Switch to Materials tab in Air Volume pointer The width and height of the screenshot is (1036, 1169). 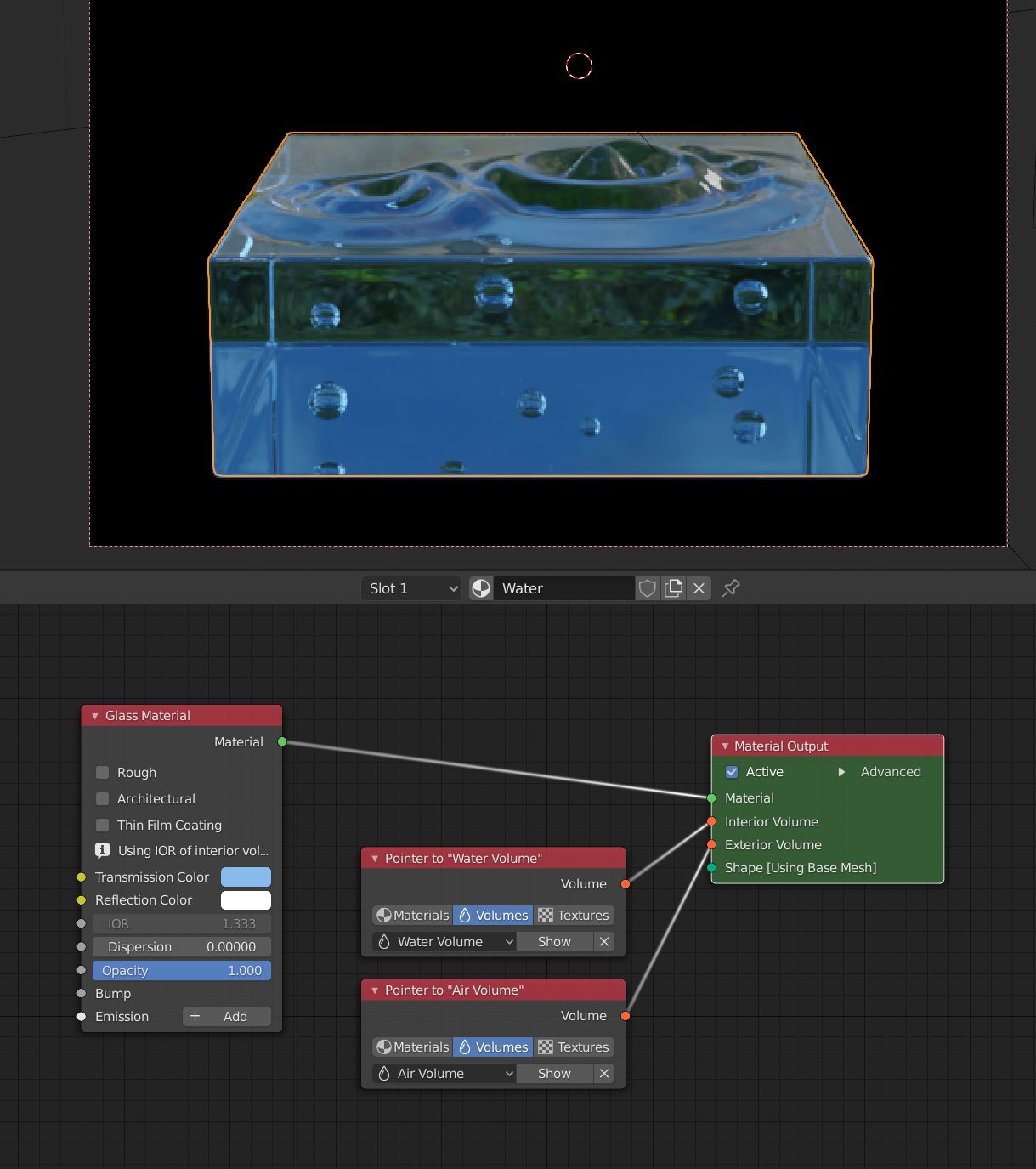click(x=412, y=1047)
